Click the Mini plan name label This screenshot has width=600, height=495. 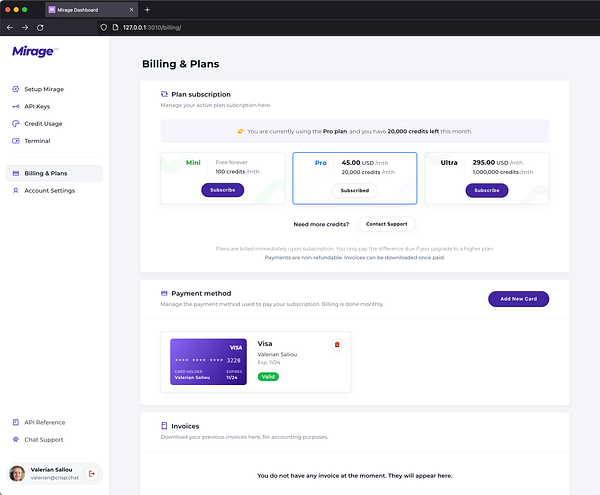(x=193, y=163)
